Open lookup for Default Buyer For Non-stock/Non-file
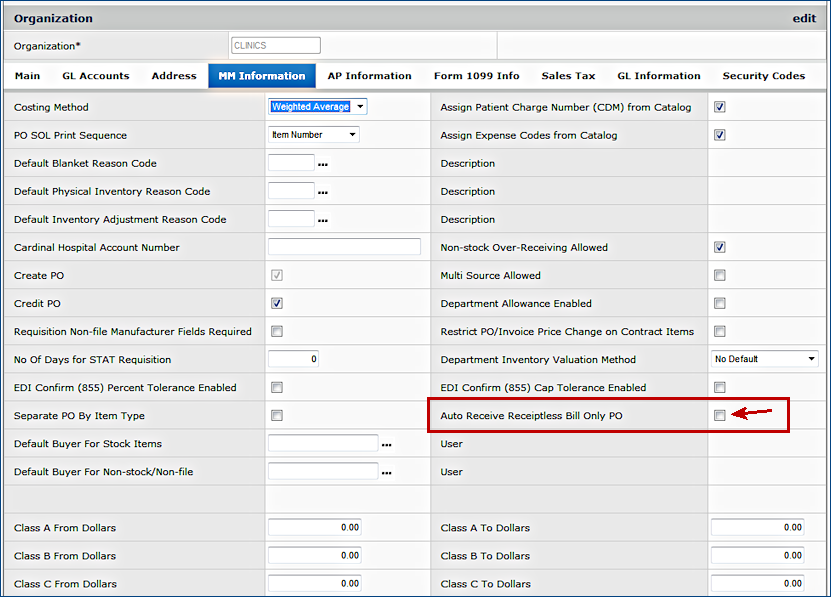 386,472
